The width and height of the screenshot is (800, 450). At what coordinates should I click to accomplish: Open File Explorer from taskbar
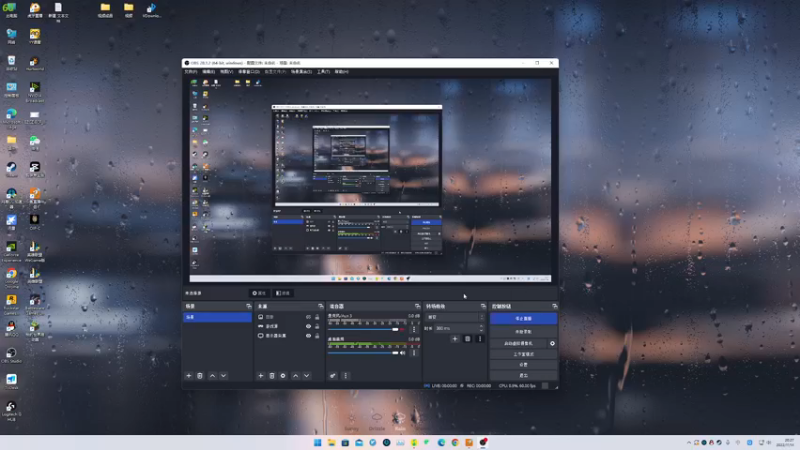(x=331, y=442)
